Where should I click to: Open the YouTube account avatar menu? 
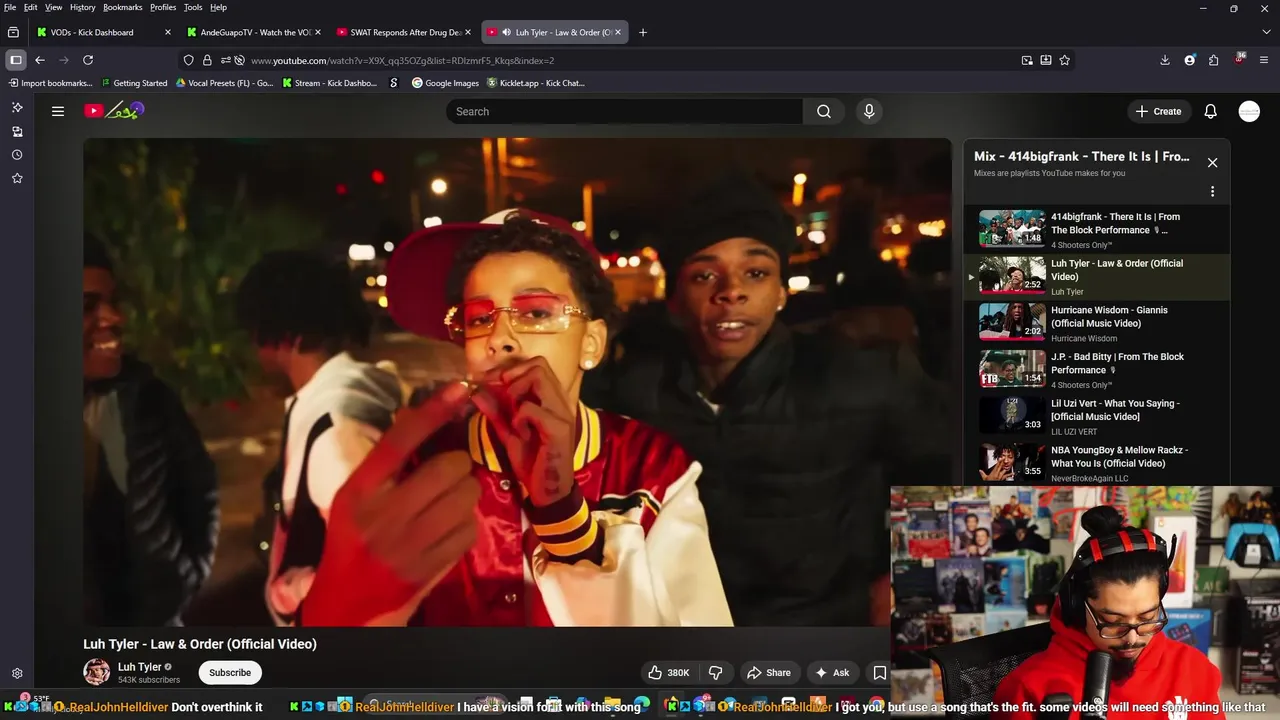[1249, 111]
